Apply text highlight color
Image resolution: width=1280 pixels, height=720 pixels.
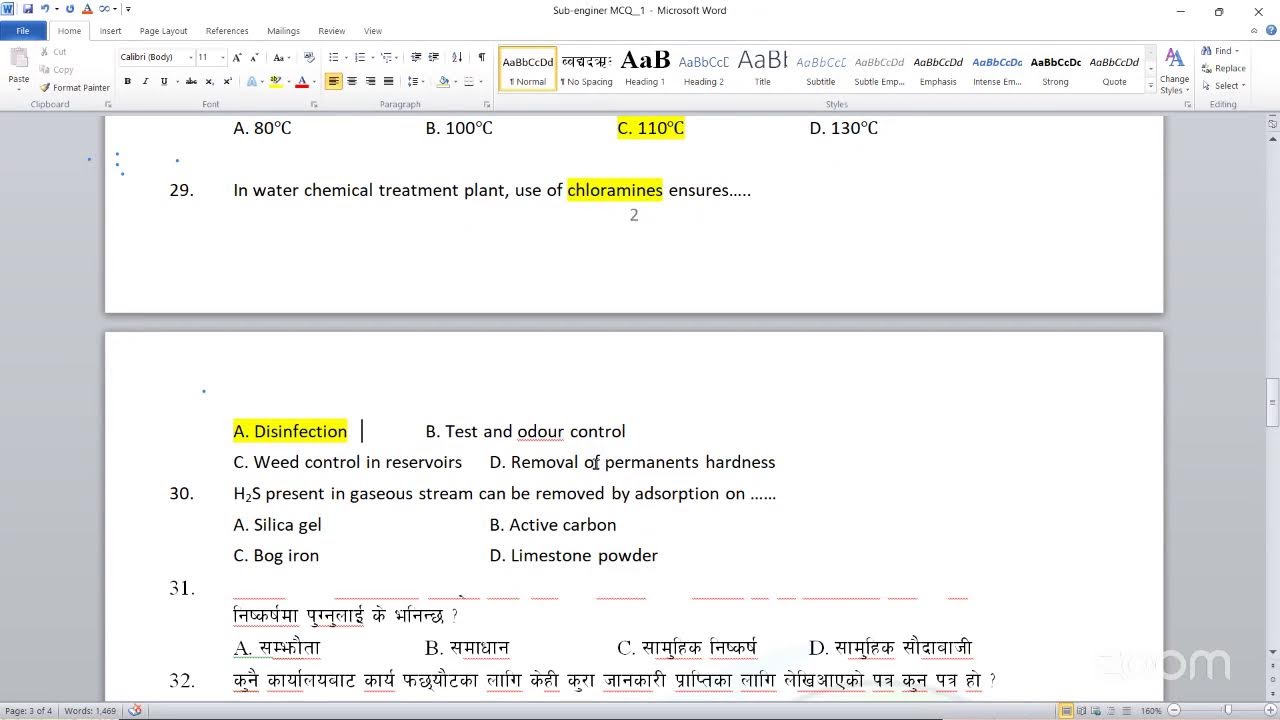click(275, 81)
